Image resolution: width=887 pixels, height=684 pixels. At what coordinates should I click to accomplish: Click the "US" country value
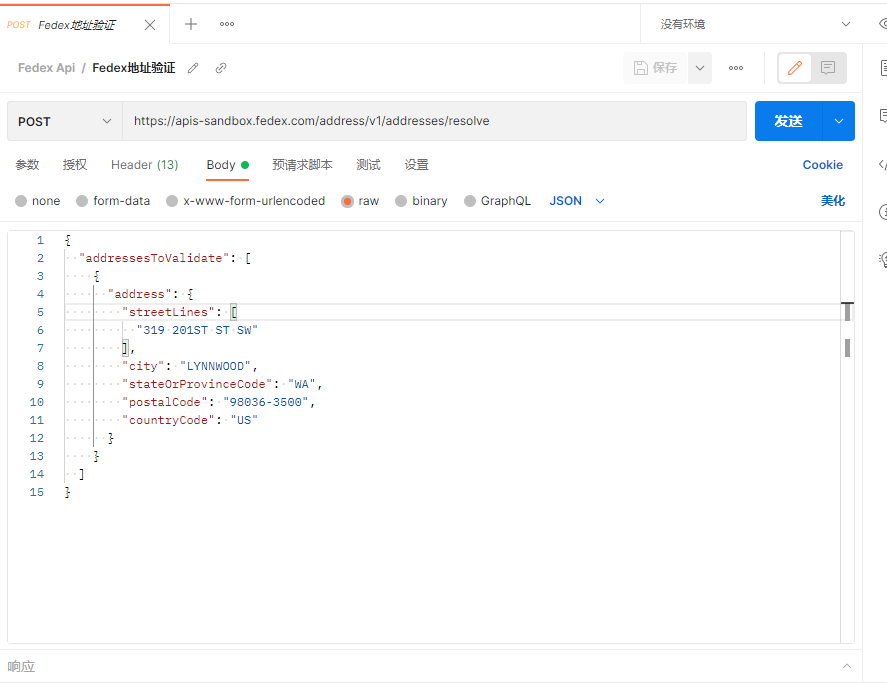click(x=244, y=420)
